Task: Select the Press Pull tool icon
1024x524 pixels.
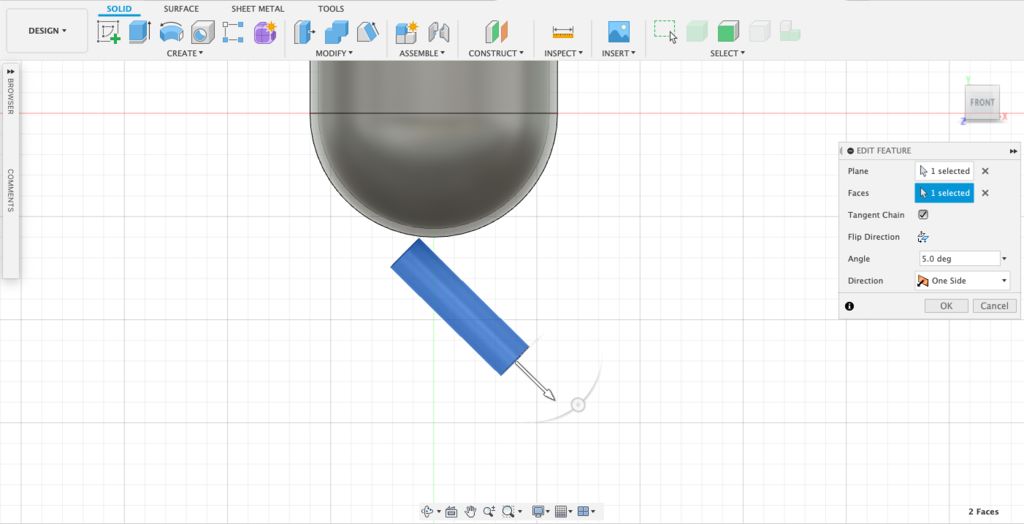Action: (304, 31)
